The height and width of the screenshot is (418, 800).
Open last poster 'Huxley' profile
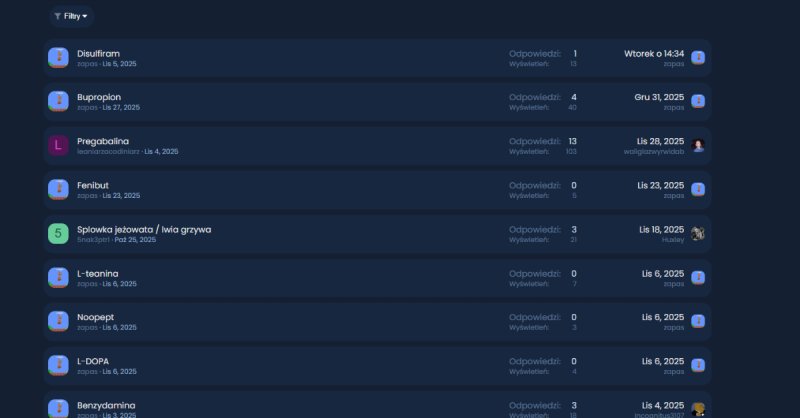coord(673,240)
